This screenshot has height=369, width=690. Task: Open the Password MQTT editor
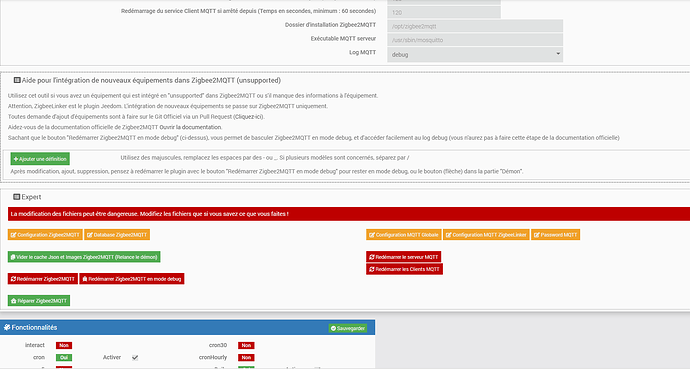pos(555,235)
